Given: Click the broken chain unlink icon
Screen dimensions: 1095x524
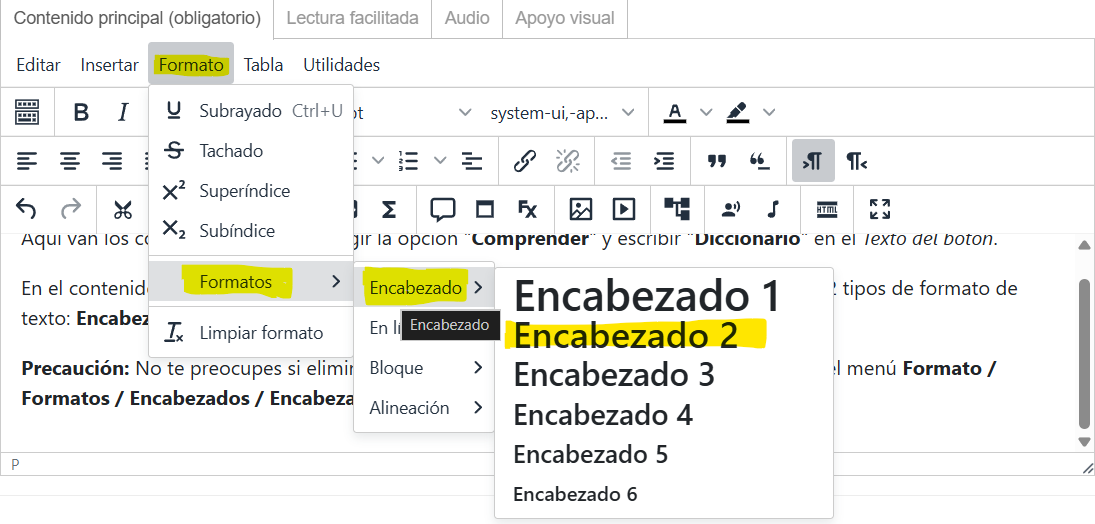Looking at the screenshot, I should coord(567,161).
